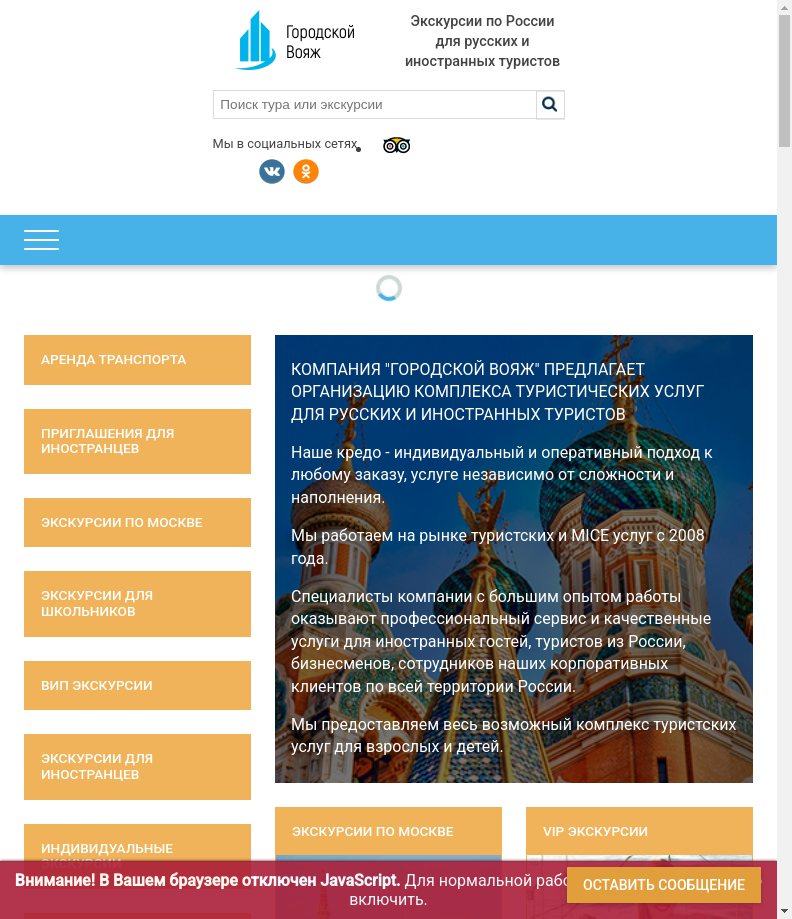Screen dimensions: 792x919
Task: Open the Odnoklassniki social icon
Action: click(x=305, y=172)
